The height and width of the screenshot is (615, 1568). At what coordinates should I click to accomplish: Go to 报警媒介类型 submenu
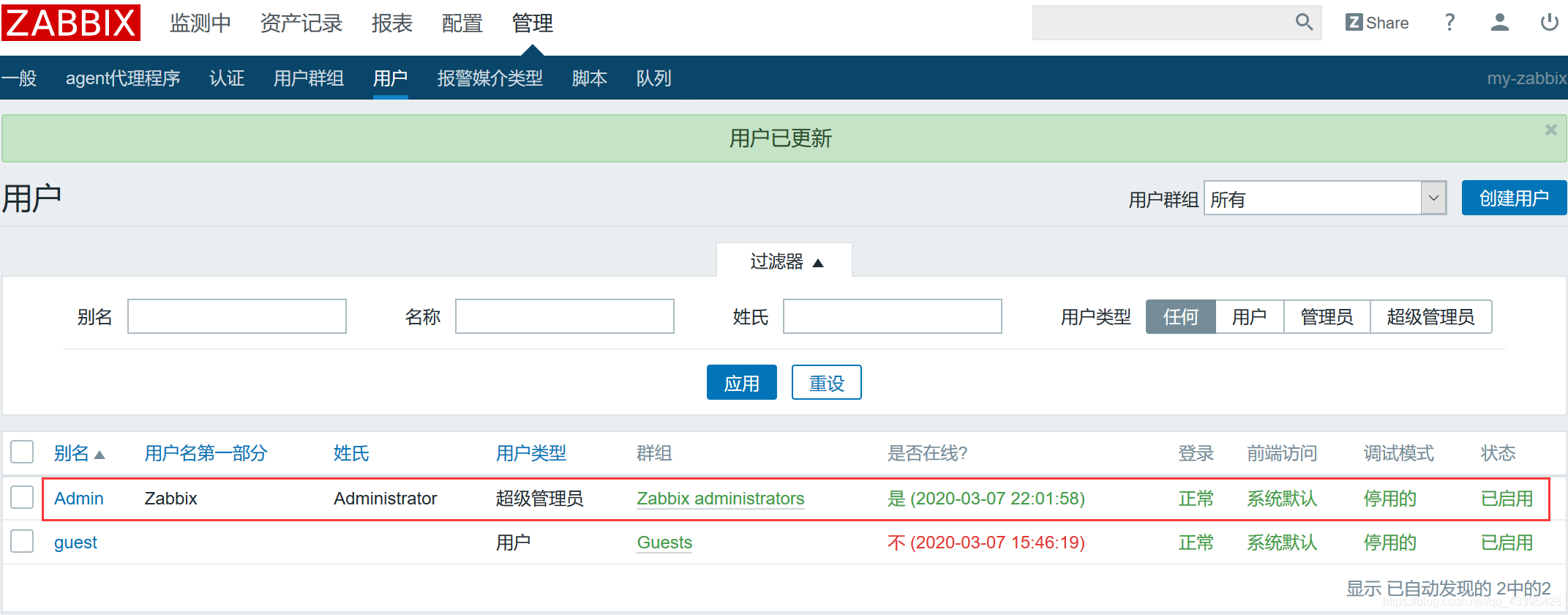[x=490, y=78]
